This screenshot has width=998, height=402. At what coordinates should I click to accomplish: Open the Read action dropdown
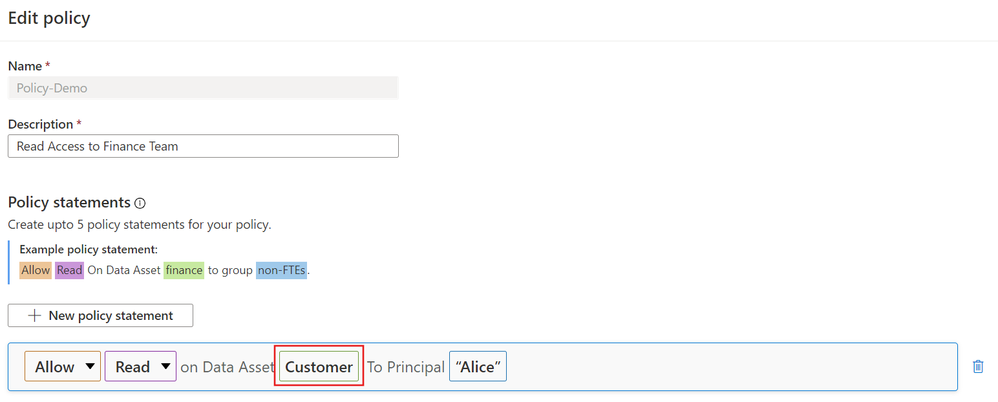coord(140,367)
